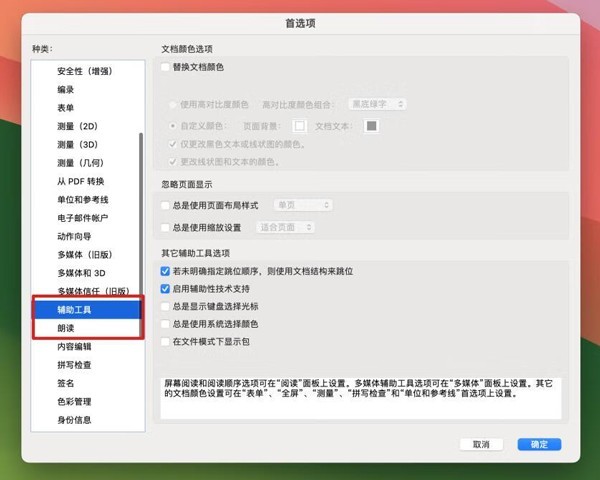Select 拼写检查 category

pos(88,365)
